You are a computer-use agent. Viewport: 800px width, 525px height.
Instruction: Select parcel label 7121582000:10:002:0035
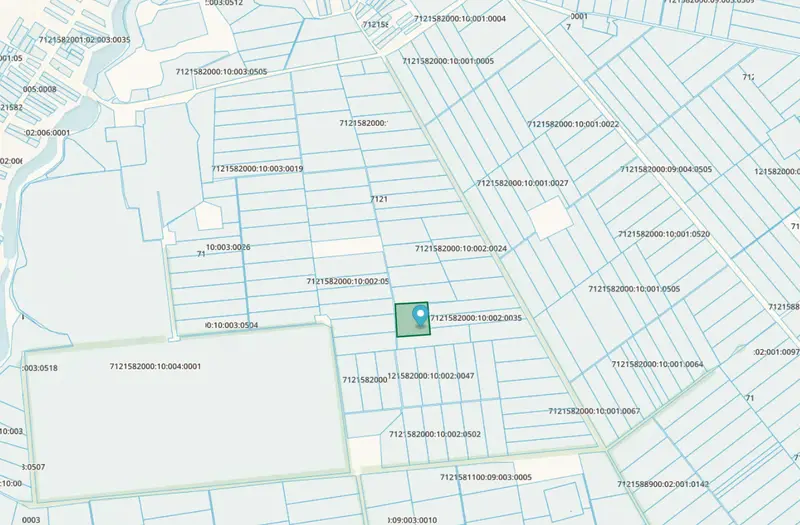[476, 318]
